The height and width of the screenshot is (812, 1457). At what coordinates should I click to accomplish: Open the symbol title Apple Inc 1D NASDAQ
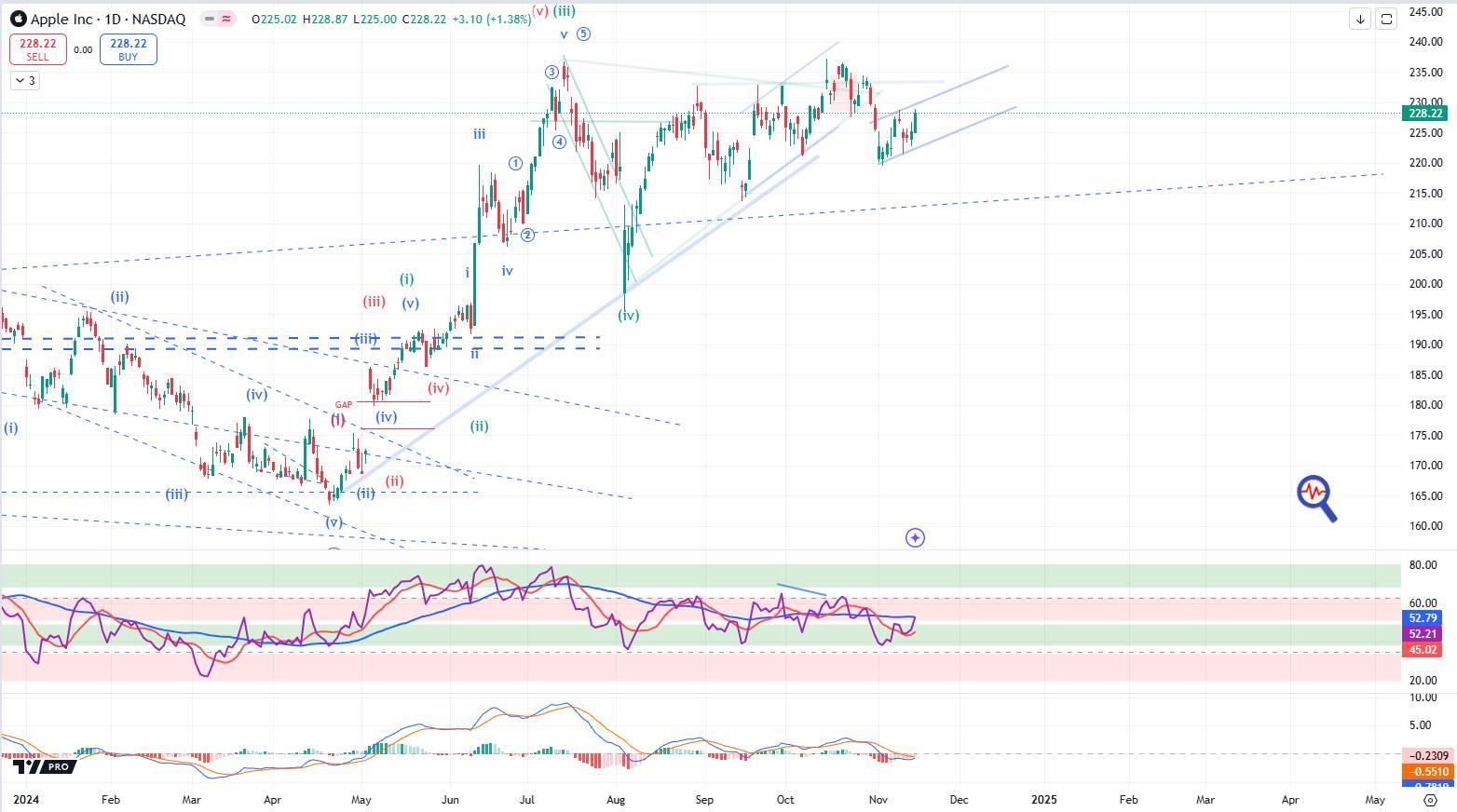tap(108, 19)
